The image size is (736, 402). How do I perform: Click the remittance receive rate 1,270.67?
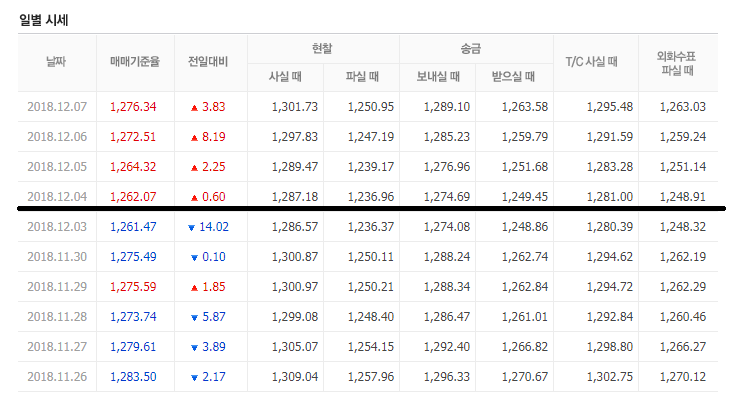(525, 377)
